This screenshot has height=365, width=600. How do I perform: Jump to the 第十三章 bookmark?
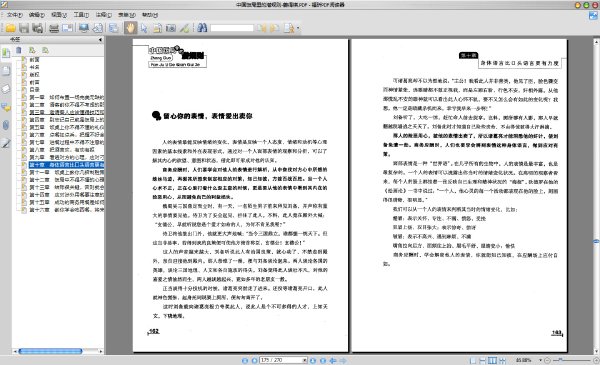(66, 187)
